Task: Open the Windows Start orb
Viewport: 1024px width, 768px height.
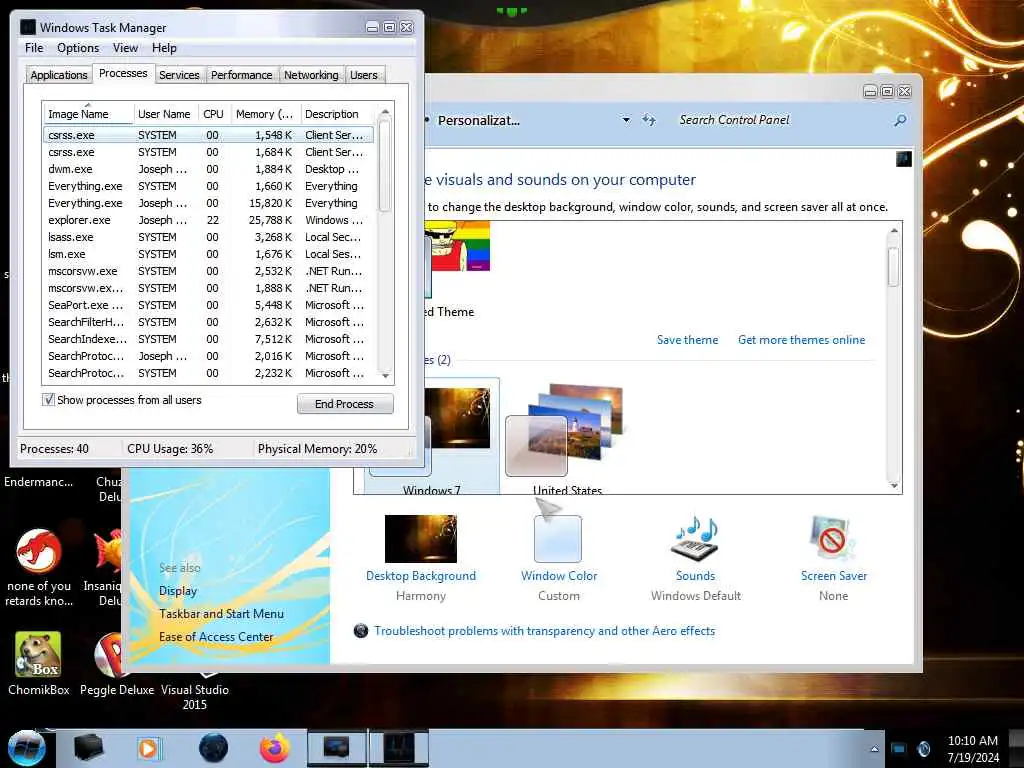Action: (x=26, y=748)
